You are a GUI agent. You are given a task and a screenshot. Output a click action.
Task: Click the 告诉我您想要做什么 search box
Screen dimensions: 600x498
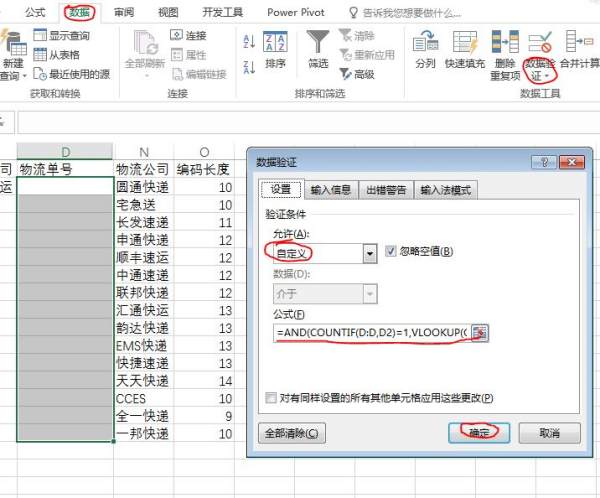click(x=412, y=13)
